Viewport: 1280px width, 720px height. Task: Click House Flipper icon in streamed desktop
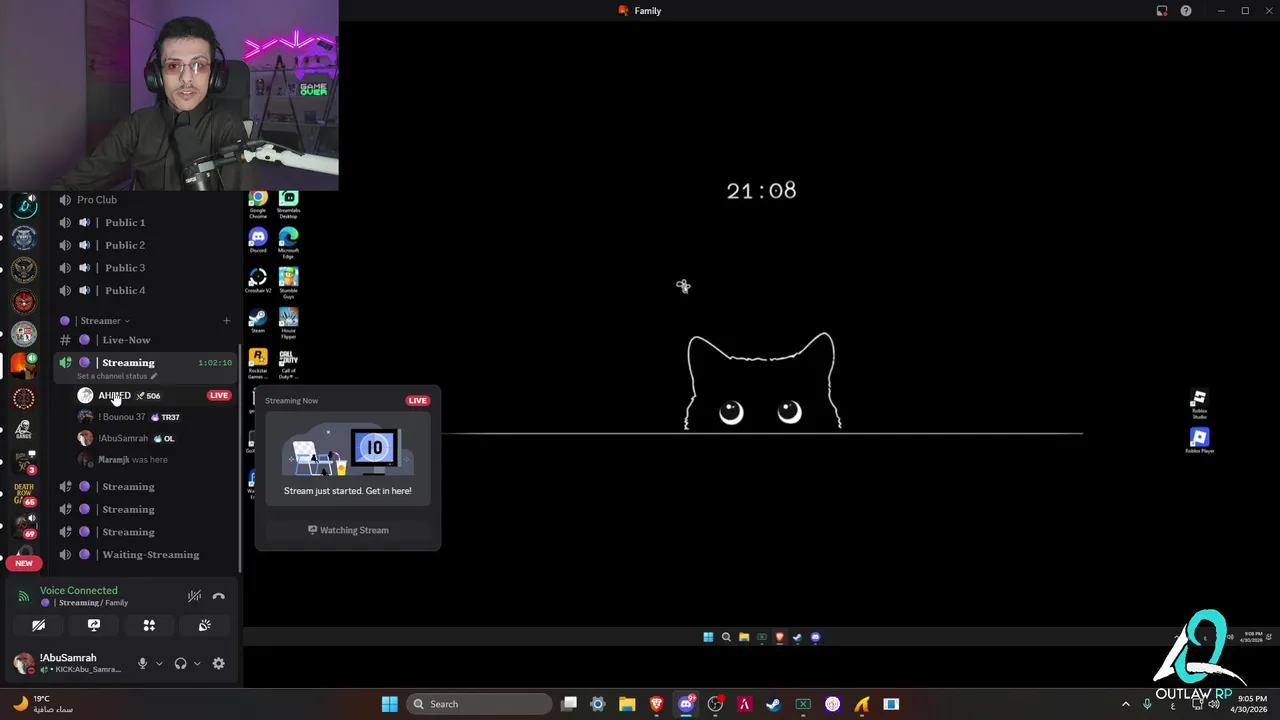coord(288,323)
